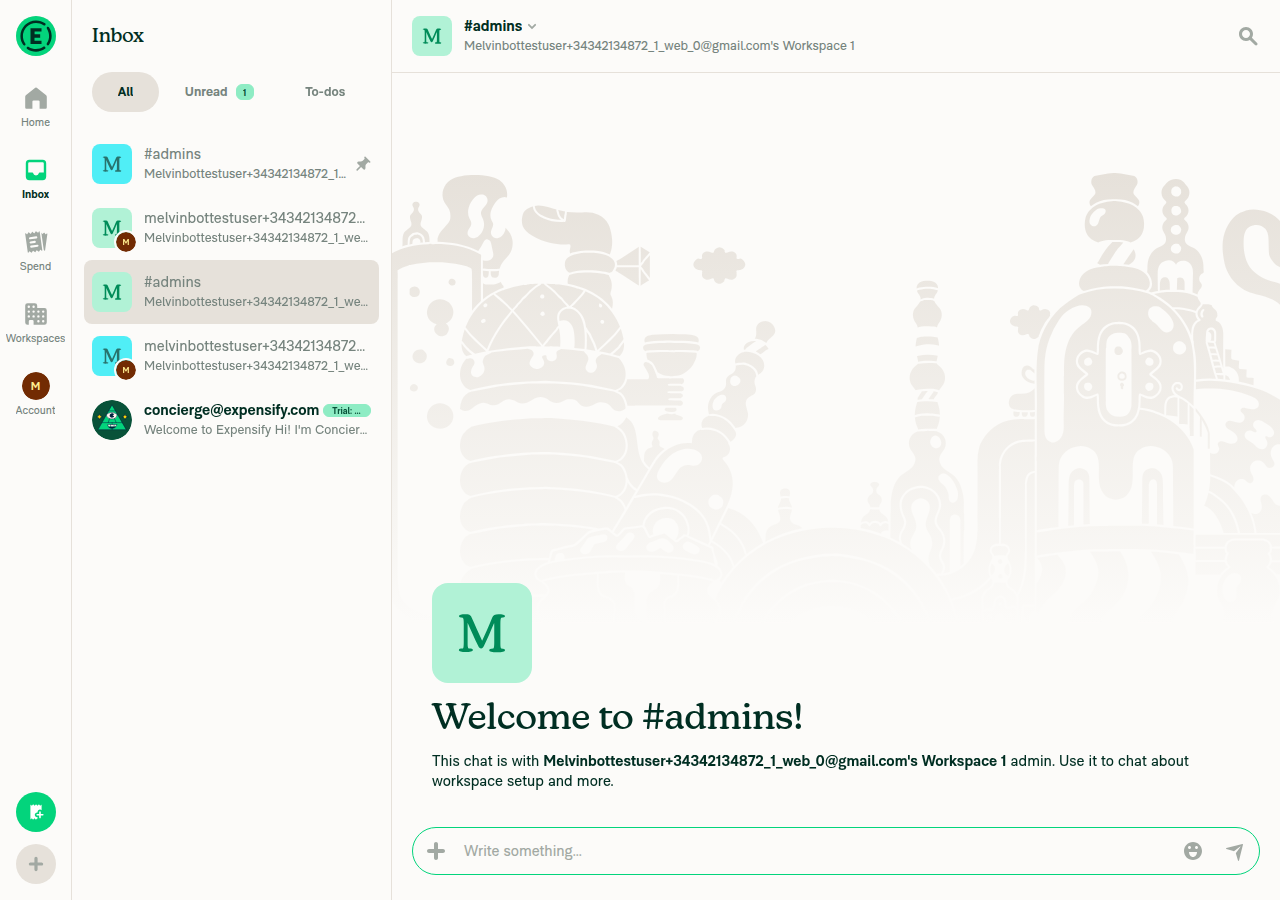Open the concierge@expensify.com chat

tap(231, 420)
